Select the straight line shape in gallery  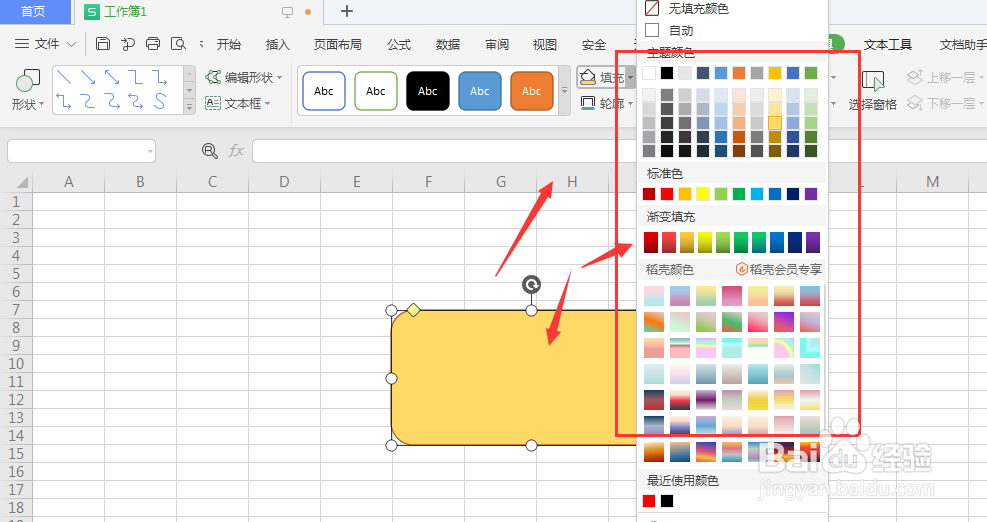[64, 77]
